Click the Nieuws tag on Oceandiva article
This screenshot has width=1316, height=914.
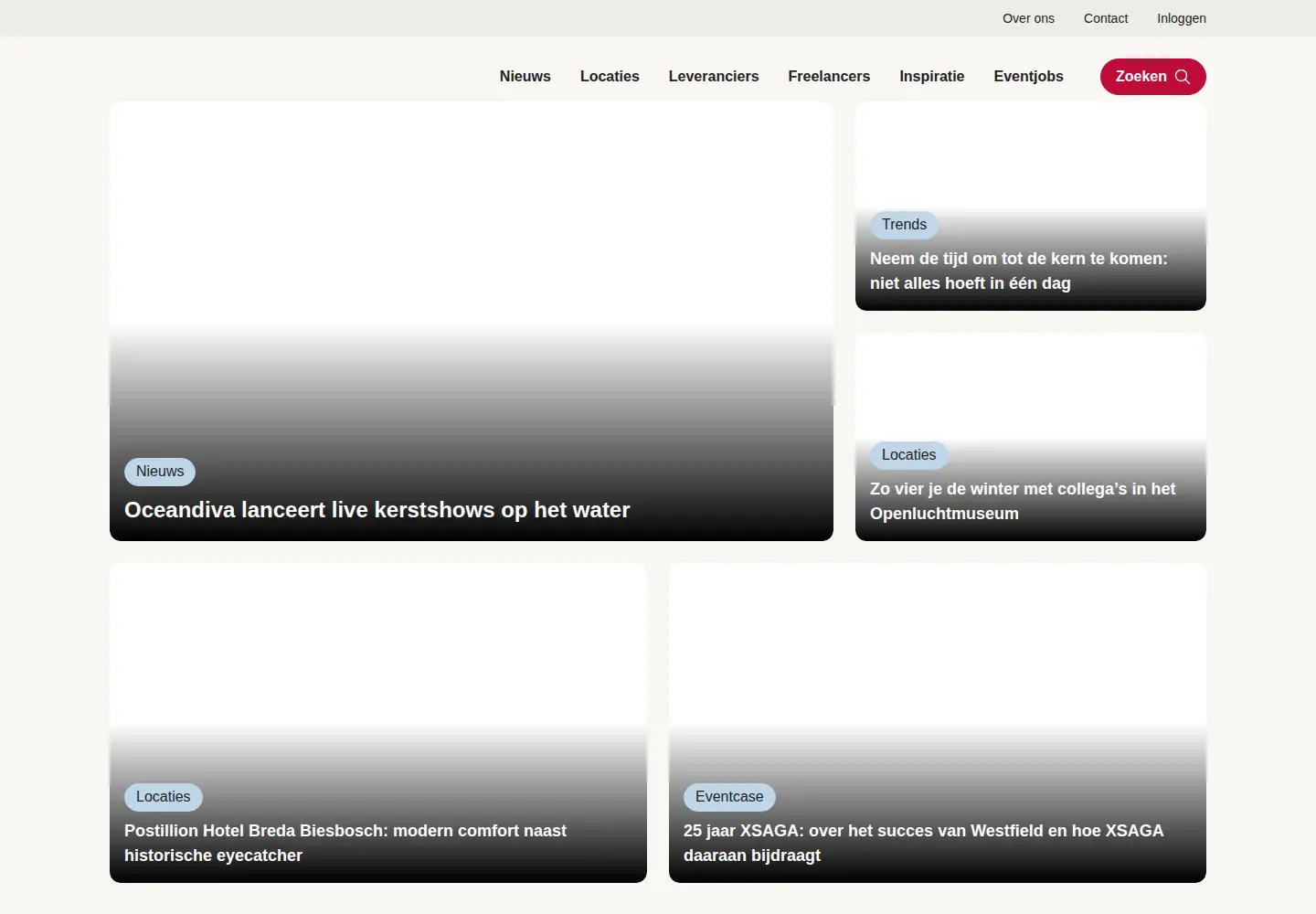point(160,472)
